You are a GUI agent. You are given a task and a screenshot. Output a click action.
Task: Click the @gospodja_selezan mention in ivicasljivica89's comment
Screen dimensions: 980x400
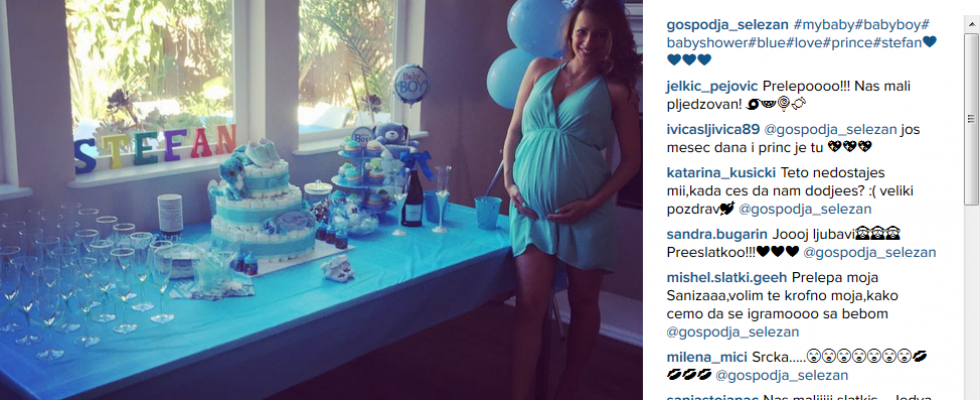[x=829, y=130]
